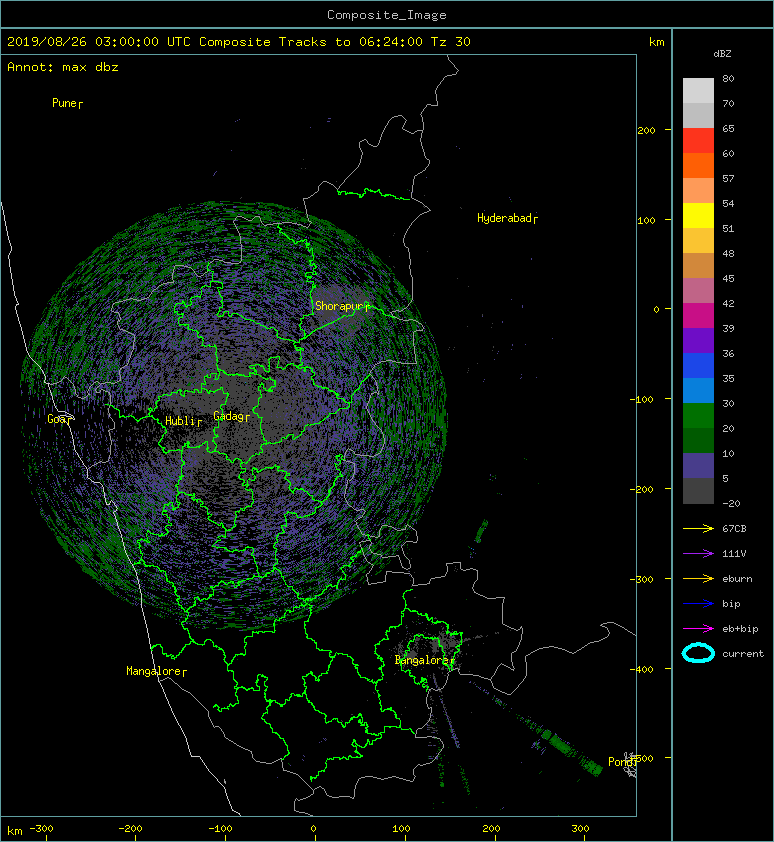Pick the red 60-65 dBZ swatch
This screenshot has width=774, height=842.
click(698, 141)
